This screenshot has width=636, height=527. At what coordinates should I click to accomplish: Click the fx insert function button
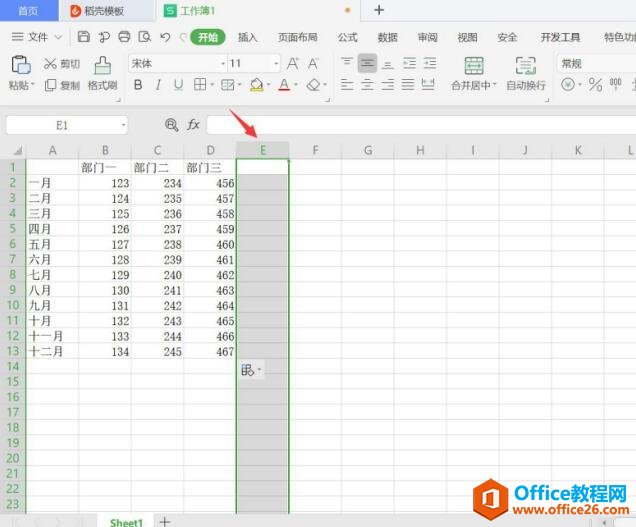point(193,125)
